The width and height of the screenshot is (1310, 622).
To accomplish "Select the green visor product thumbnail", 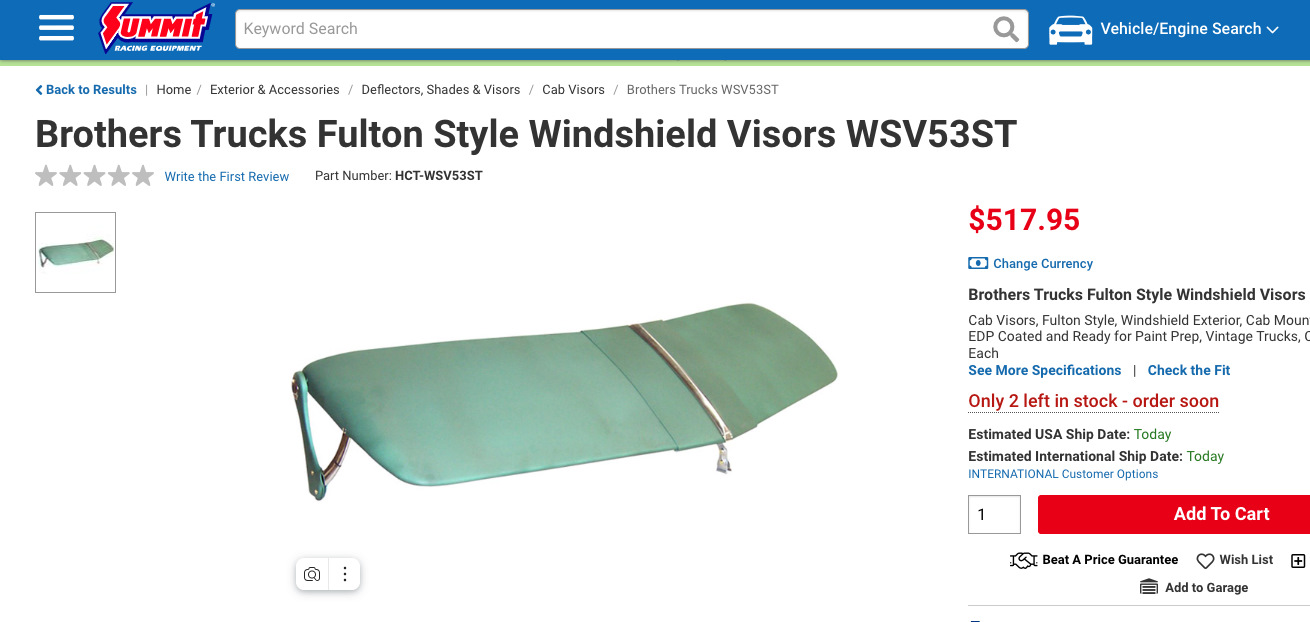I will tap(75, 252).
